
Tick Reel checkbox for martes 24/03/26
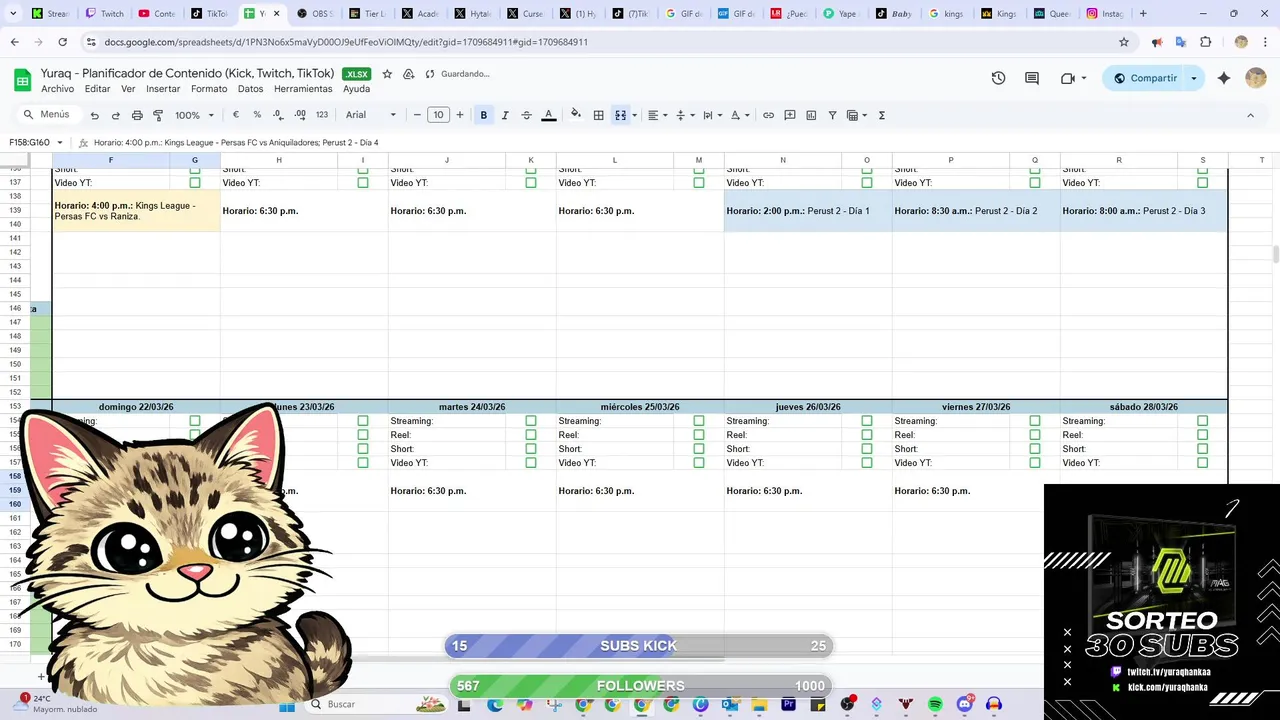pyautogui.click(x=531, y=435)
